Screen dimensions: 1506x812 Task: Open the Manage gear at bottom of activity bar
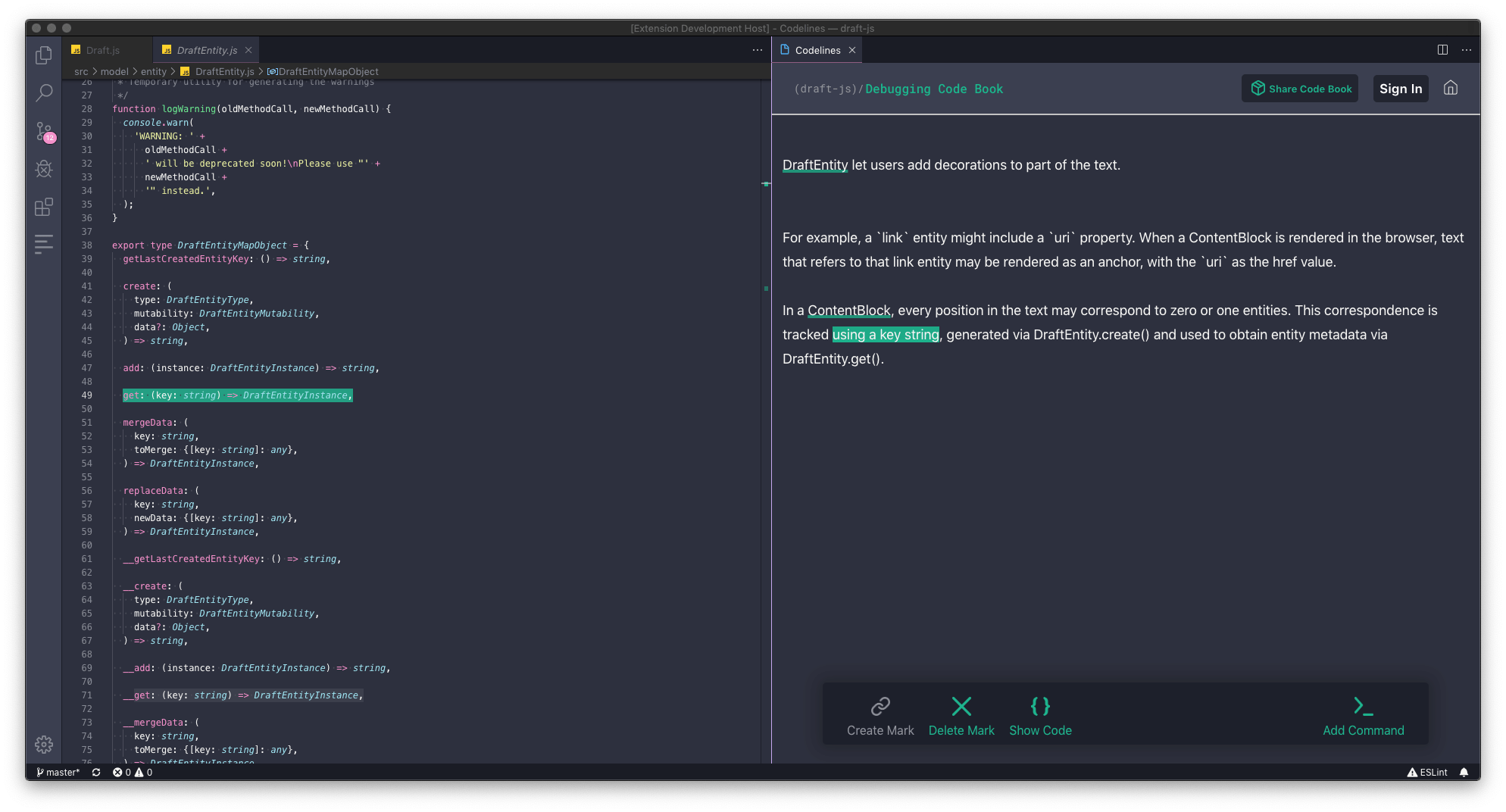pyautogui.click(x=43, y=745)
